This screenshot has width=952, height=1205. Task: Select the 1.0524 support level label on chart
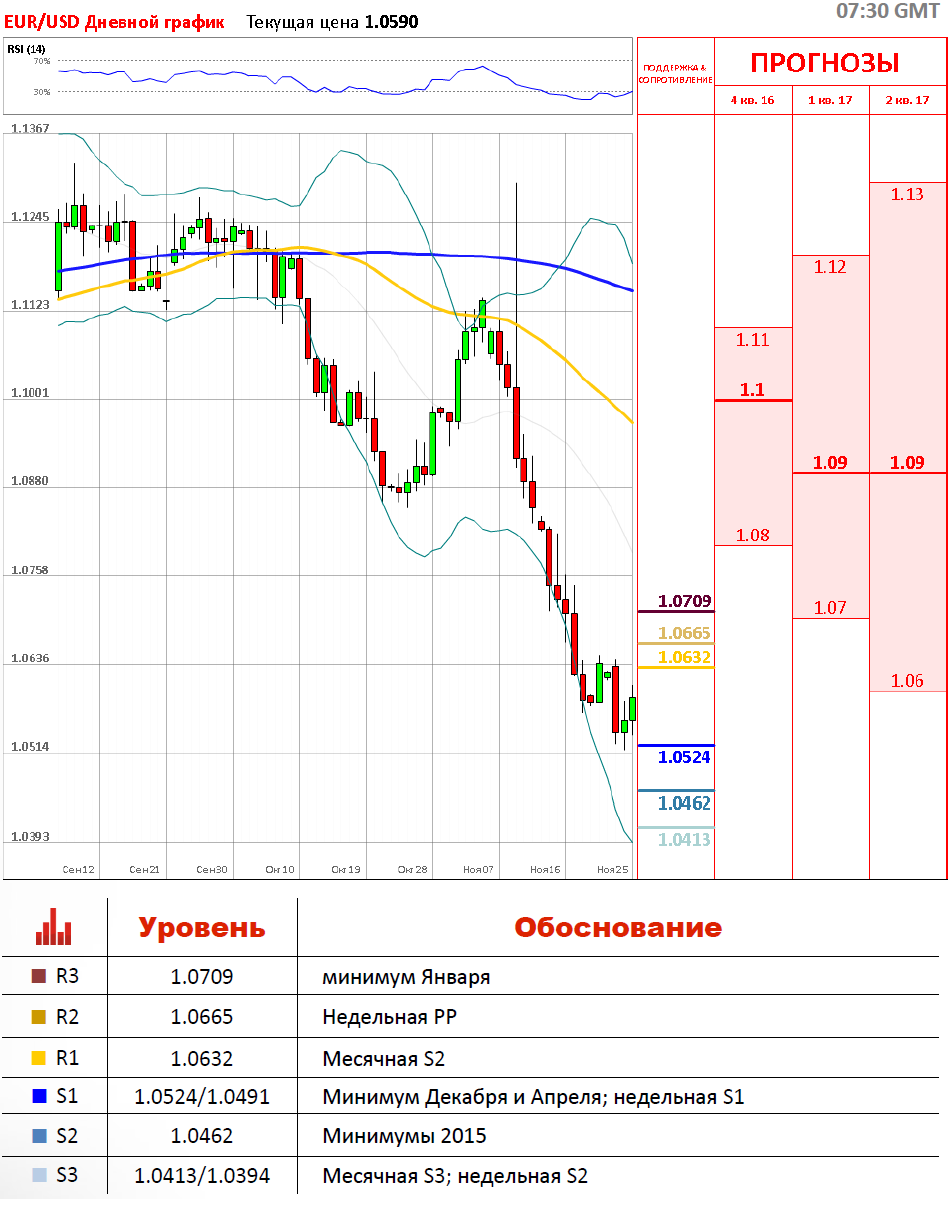point(684,757)
